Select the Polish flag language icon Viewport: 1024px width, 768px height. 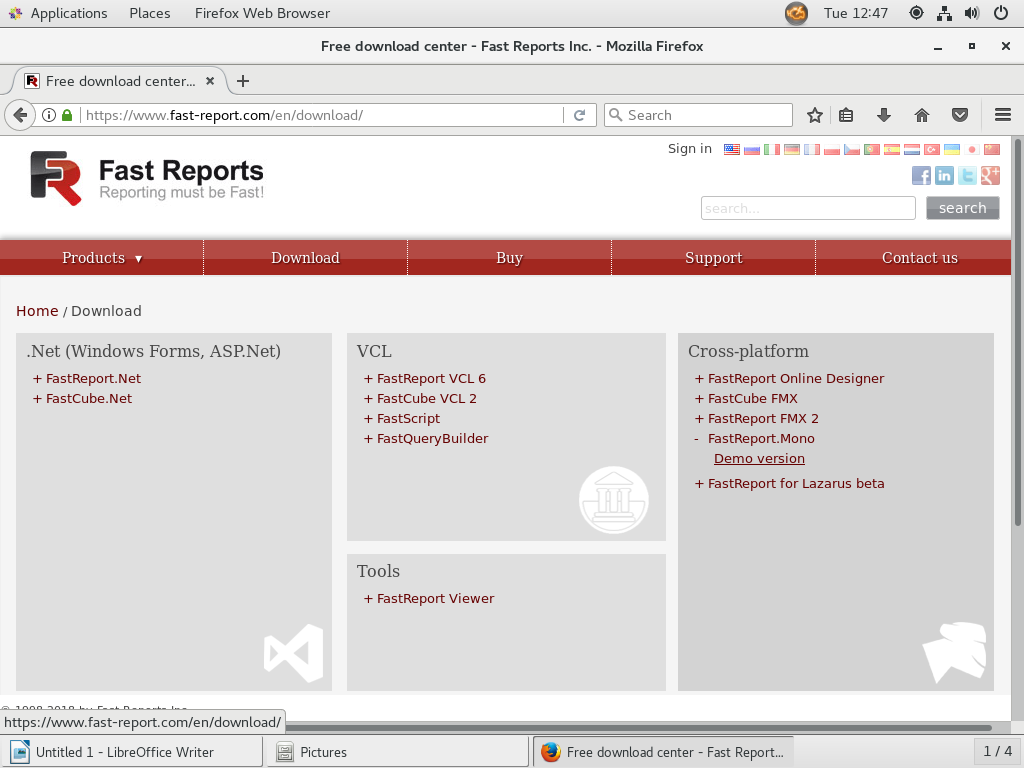point(832,150)
